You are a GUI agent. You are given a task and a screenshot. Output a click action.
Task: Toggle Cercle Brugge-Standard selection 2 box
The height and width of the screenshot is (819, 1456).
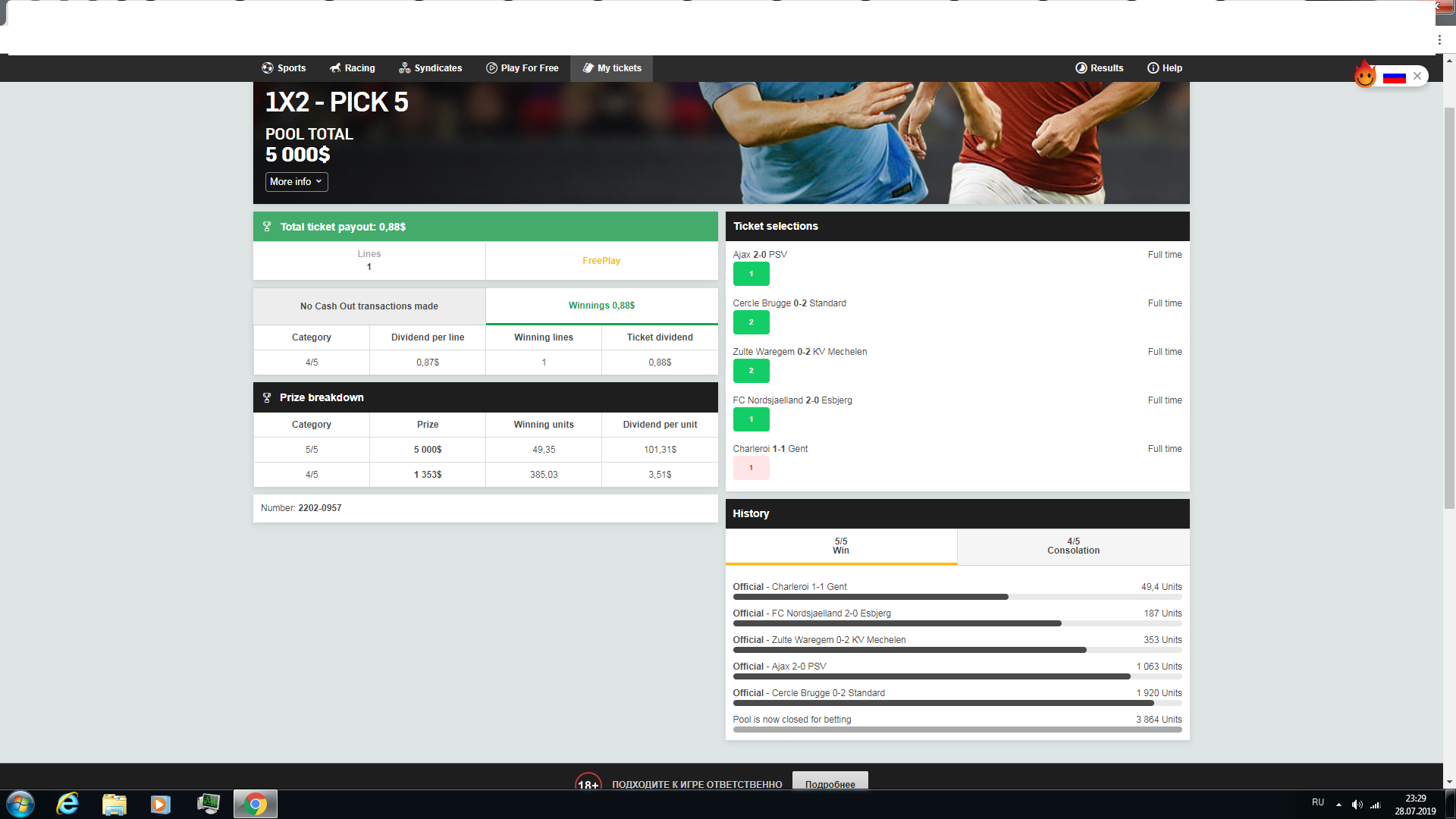click(751, 322)
